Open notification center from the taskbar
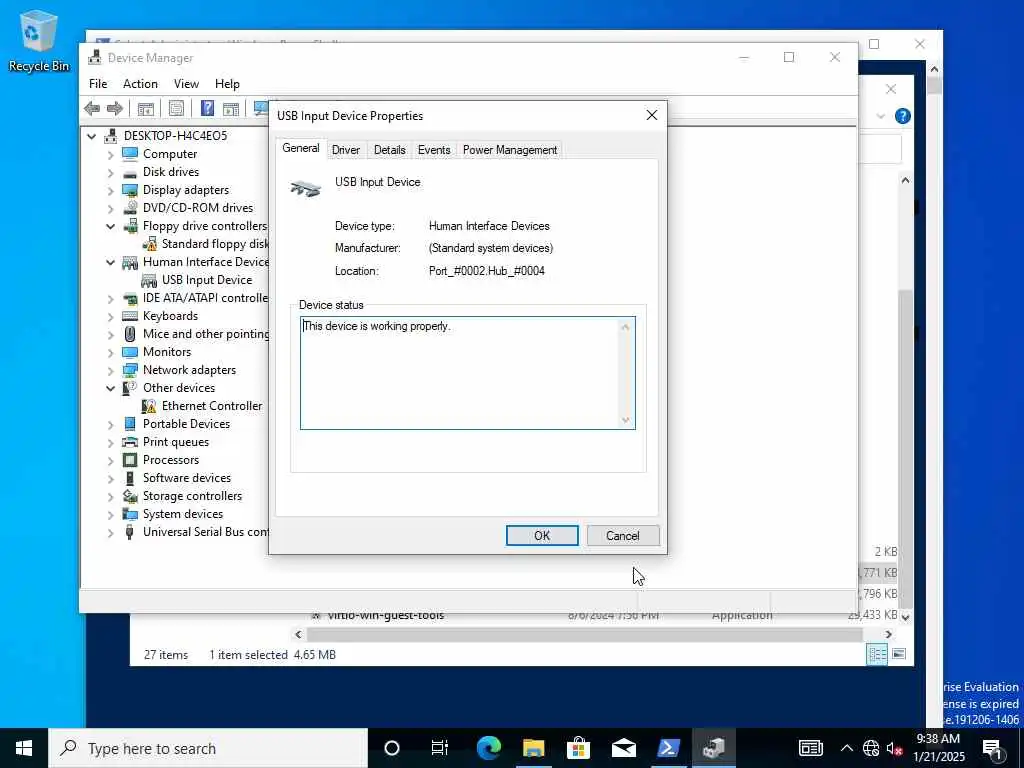 click(x=992, y=748)
